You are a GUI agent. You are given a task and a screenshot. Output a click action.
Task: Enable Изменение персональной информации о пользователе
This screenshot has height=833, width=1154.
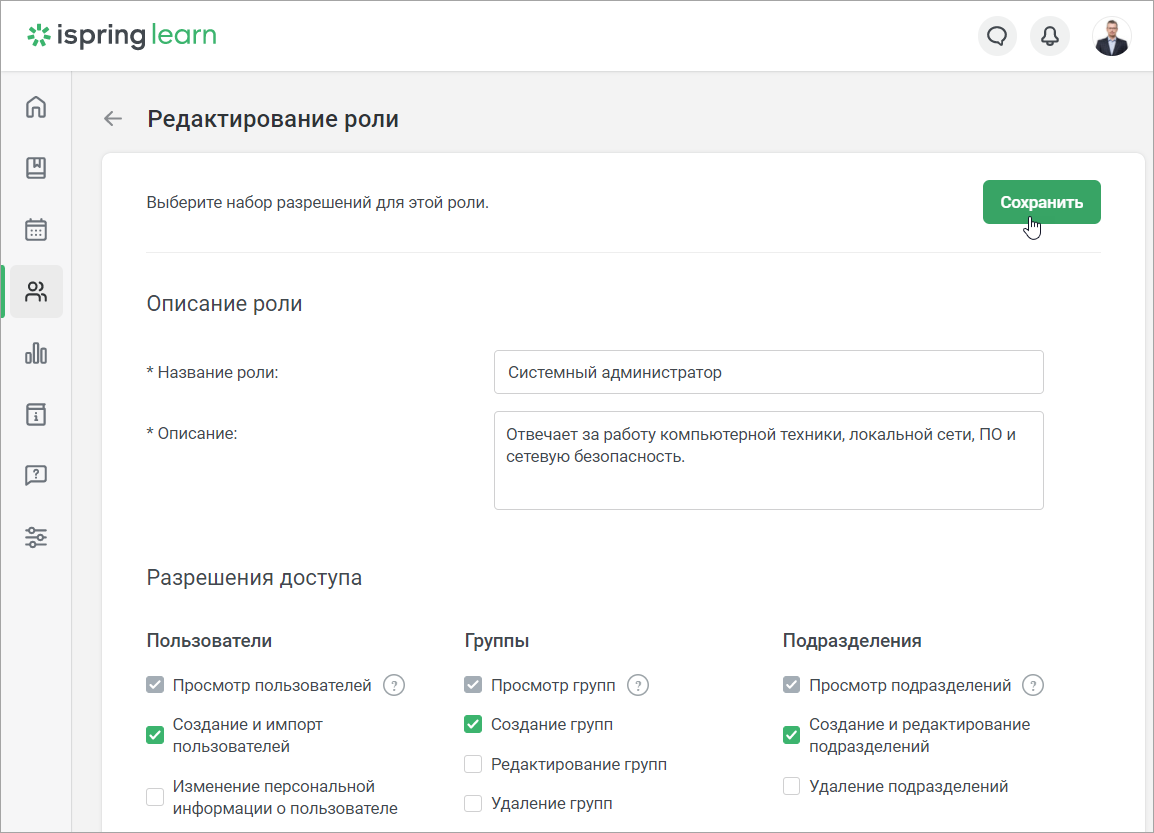(x=155, y=797)
